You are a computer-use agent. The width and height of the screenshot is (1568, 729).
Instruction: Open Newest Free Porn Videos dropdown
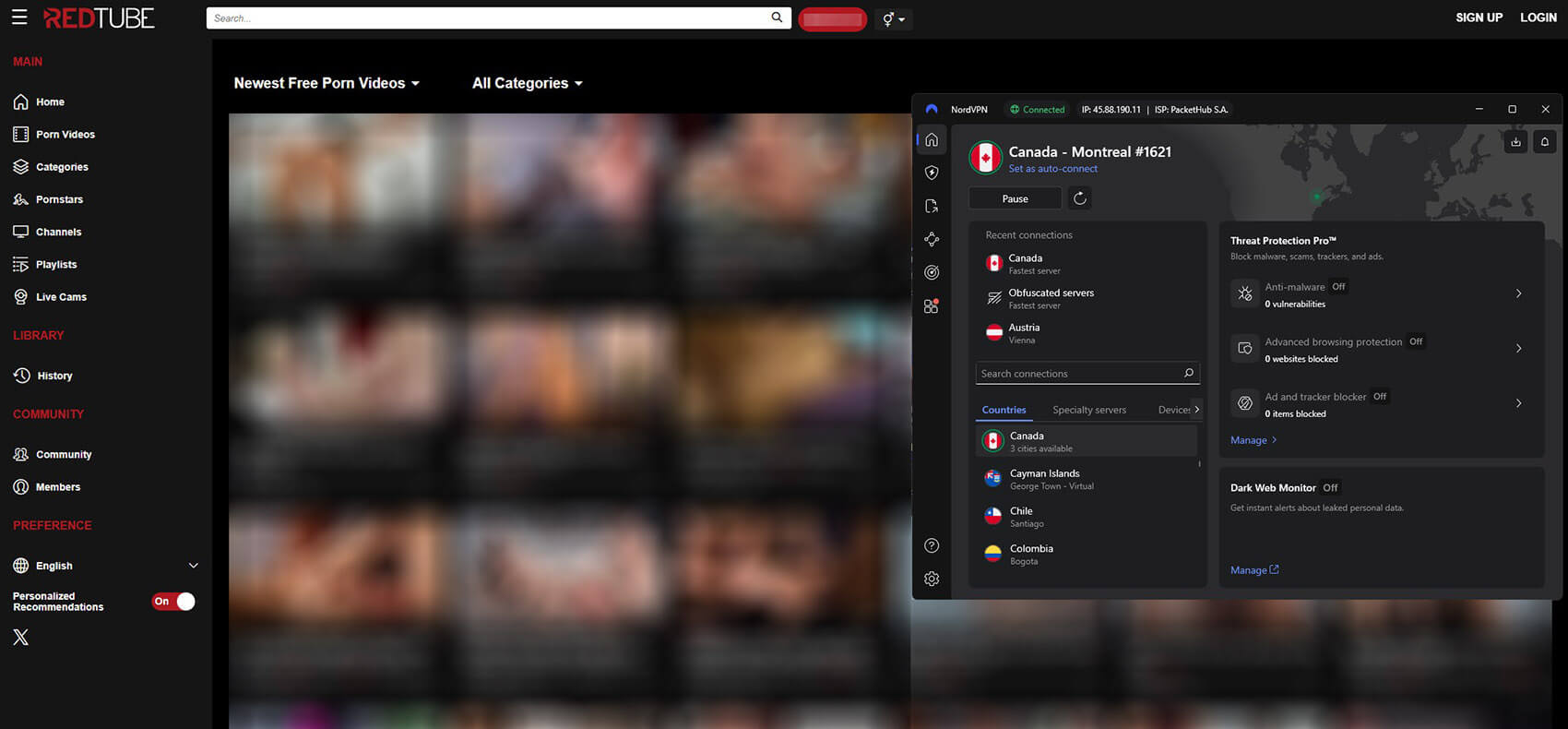click(327, 83)
